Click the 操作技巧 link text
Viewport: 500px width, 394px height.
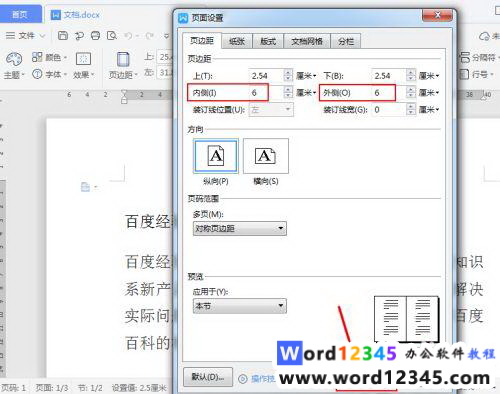[263, 379]
